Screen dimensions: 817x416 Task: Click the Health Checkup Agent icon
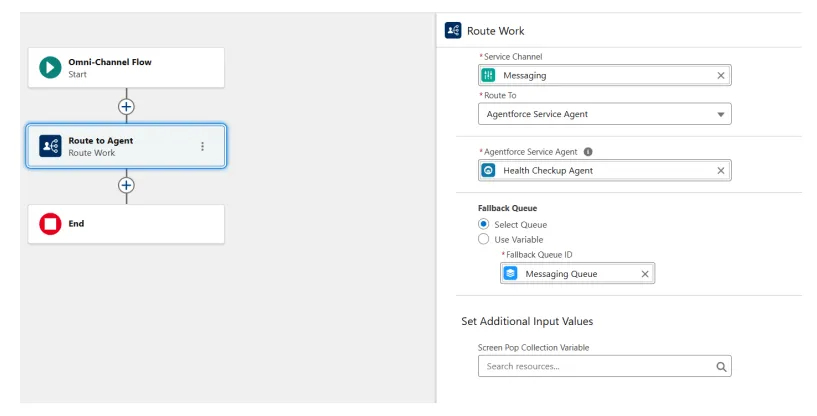(x=489, y=171)
